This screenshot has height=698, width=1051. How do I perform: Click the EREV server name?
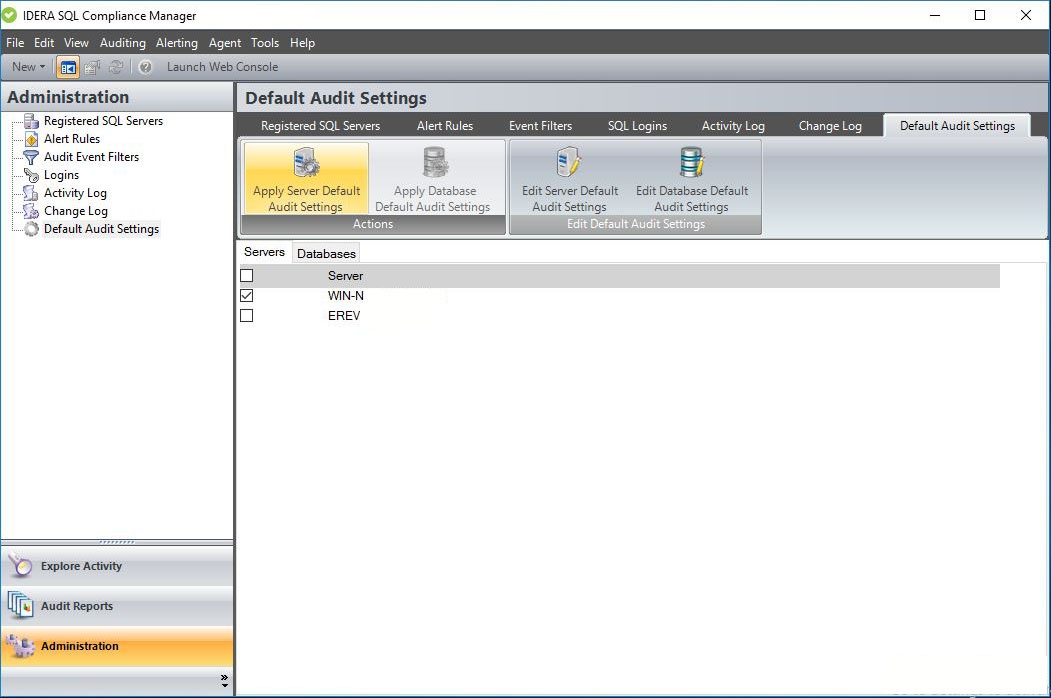pyautogui.click(x=344, y=316)
